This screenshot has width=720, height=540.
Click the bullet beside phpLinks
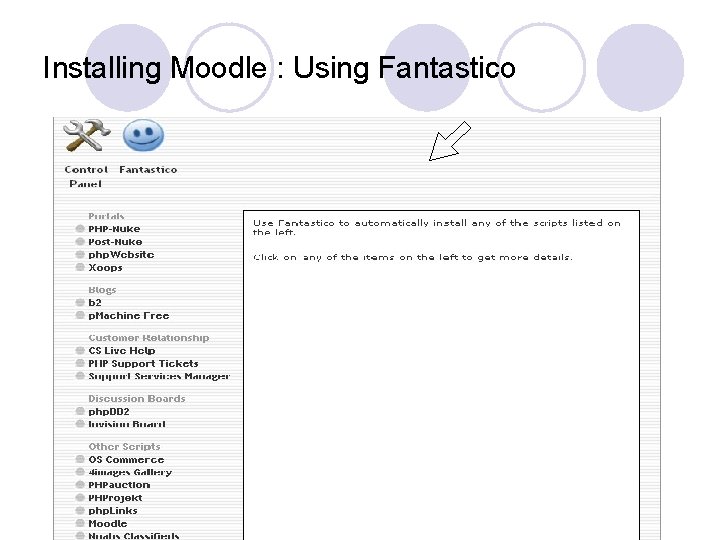click(80, 510)
